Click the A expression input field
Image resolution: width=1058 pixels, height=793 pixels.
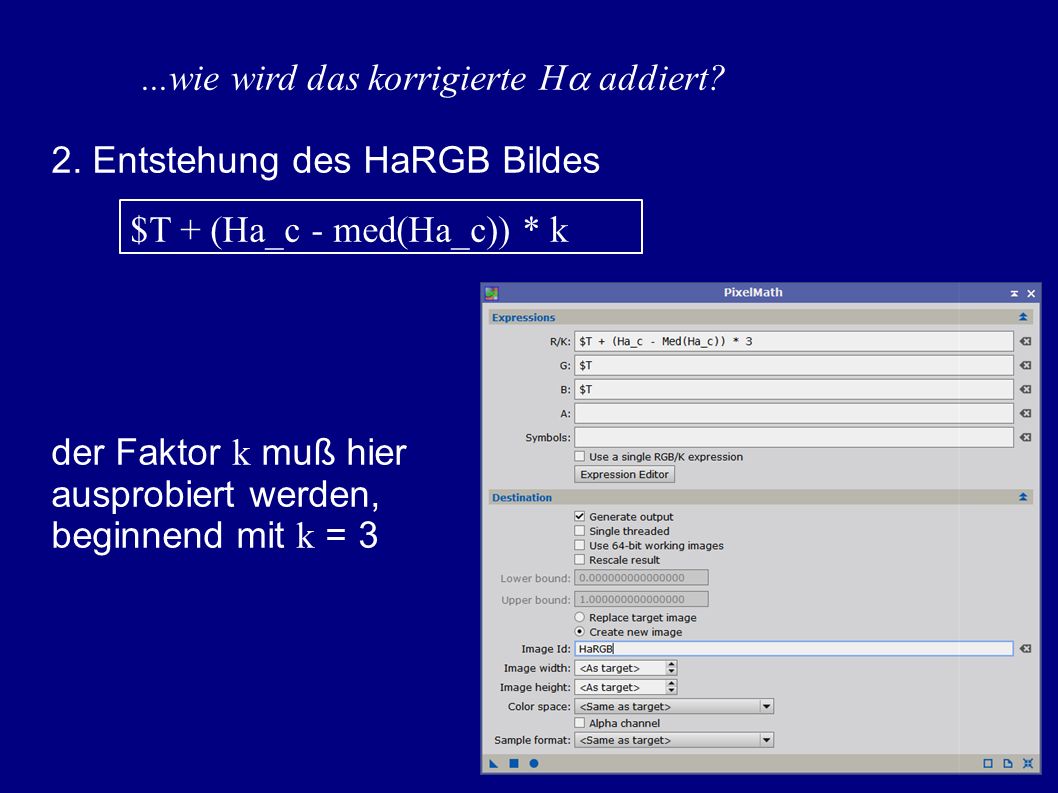pos(794,413)
